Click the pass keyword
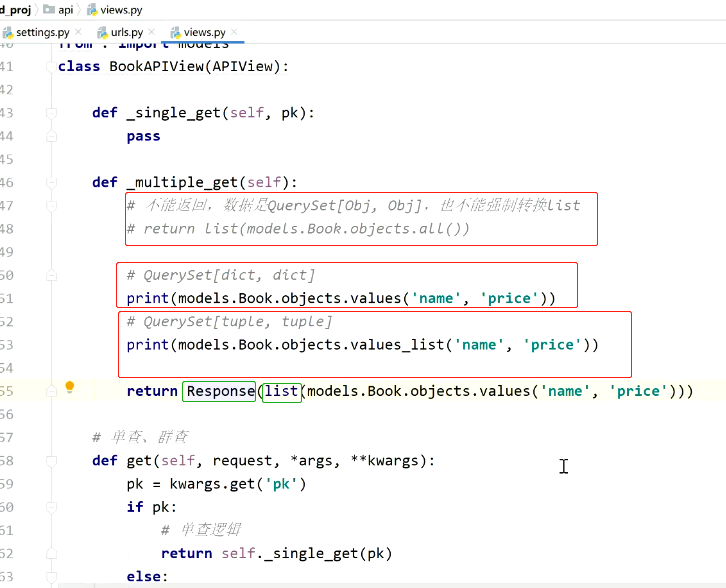The height and width of the screenshot is (588, 726). (144, 136)
